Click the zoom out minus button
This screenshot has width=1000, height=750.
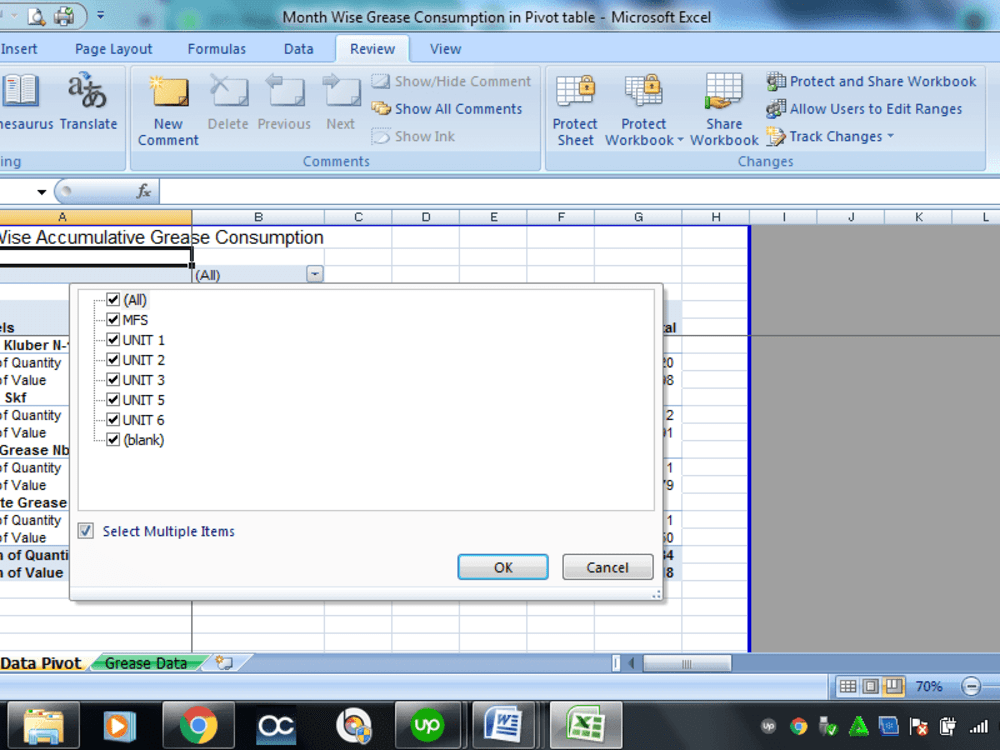(971, 687)
